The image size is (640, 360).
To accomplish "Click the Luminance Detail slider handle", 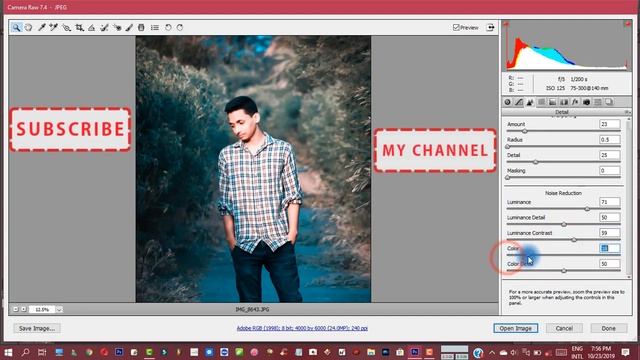I will point(564,224).
